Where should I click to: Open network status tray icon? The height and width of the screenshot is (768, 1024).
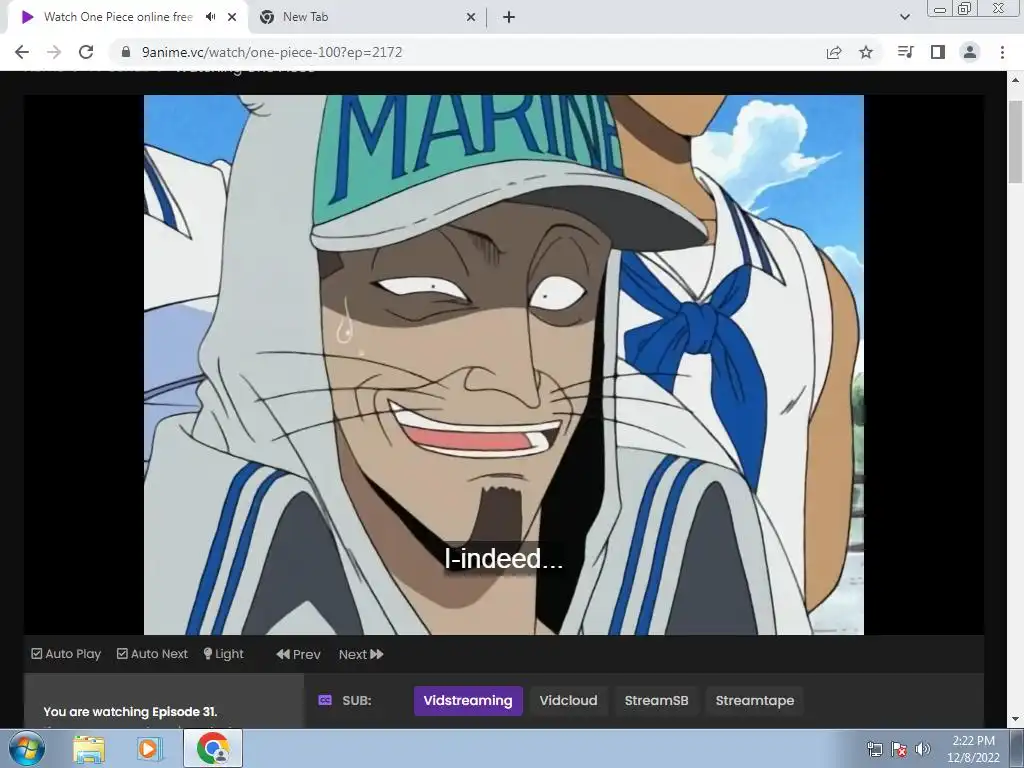(x=874, y=749)
